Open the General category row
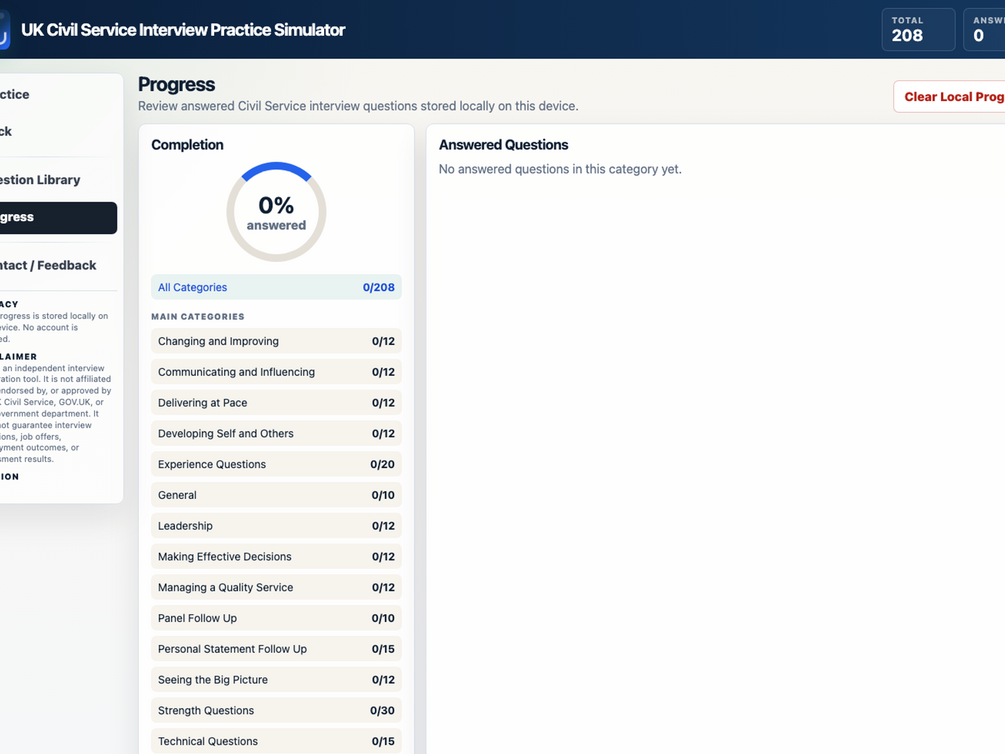1005x754 pixels. [276, 495]
